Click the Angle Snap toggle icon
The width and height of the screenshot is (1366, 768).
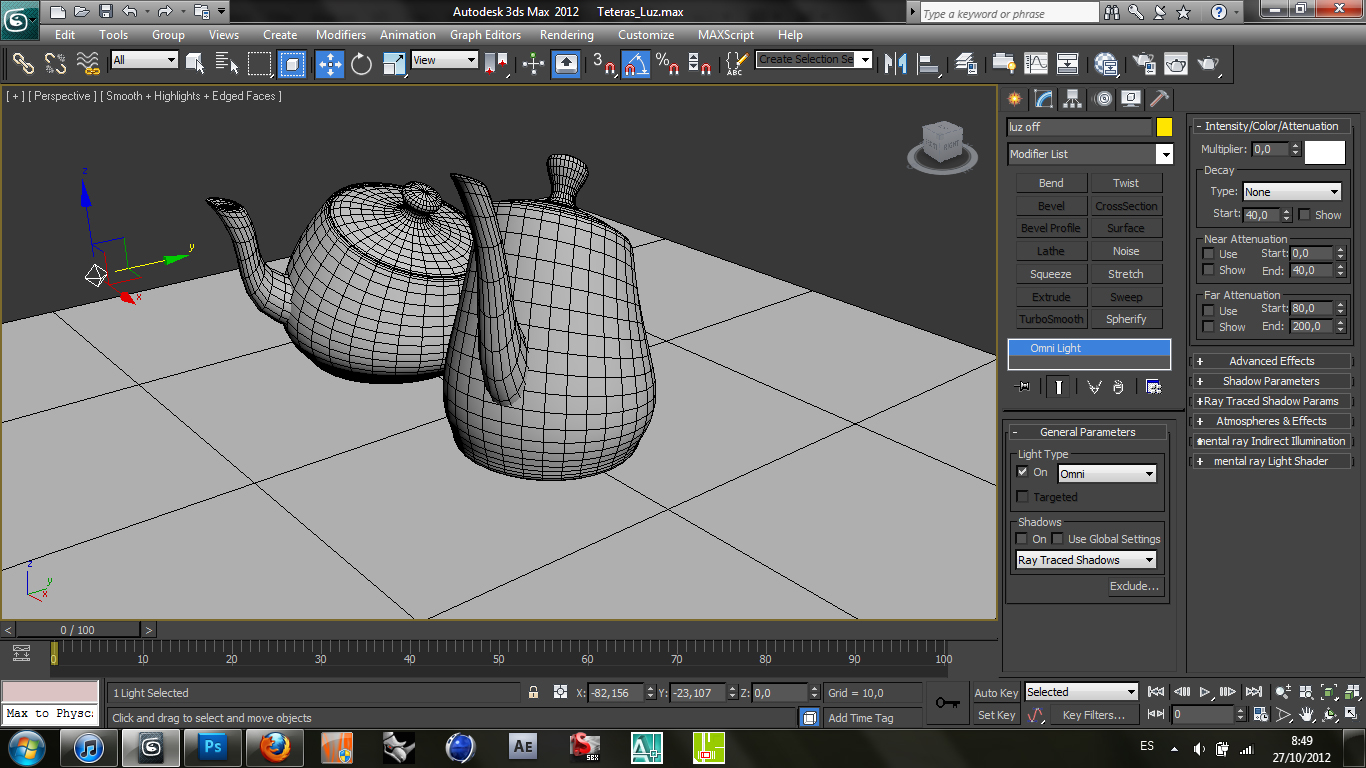636,64
